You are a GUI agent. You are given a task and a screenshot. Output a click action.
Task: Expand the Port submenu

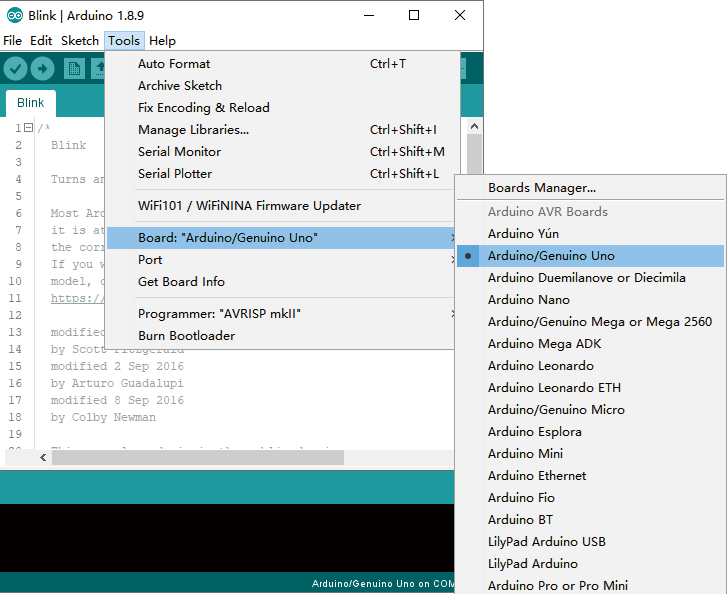click(283, 260)
